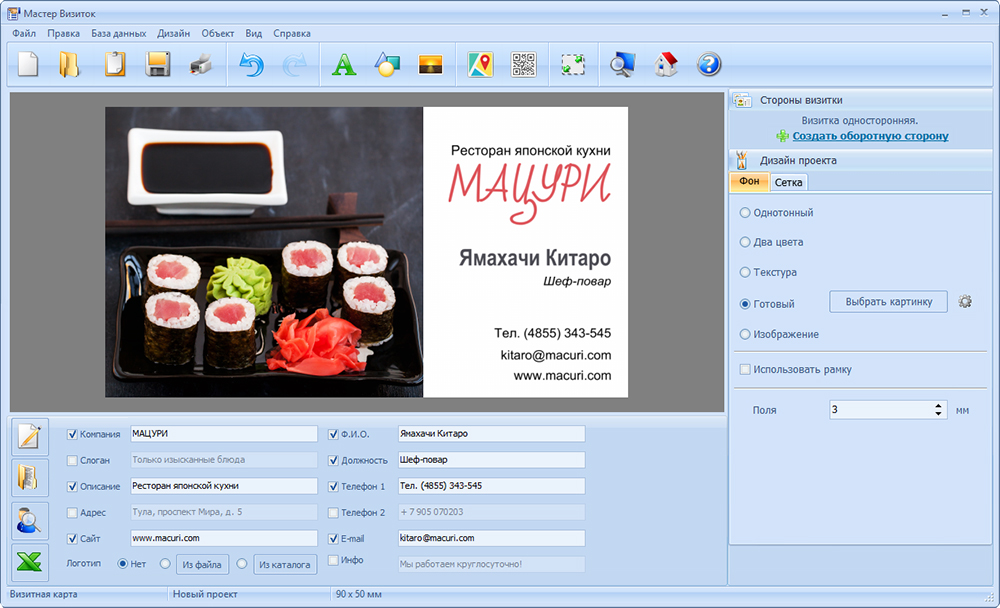Enable the Слоган checkbox
Viewport: 1000px width, 608px height.
(72, 460)
